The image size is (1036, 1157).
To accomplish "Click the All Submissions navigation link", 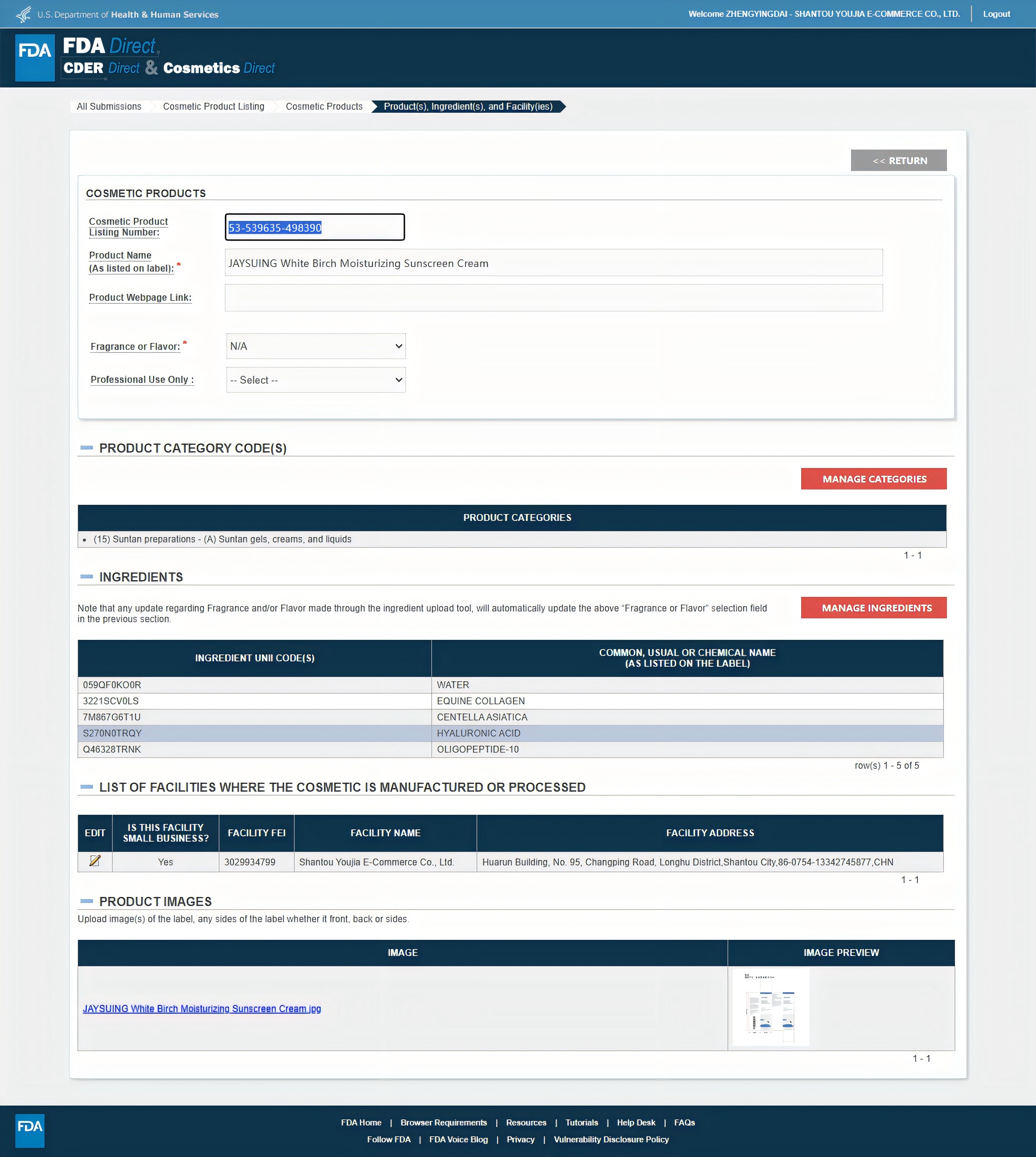I will 109,106.
